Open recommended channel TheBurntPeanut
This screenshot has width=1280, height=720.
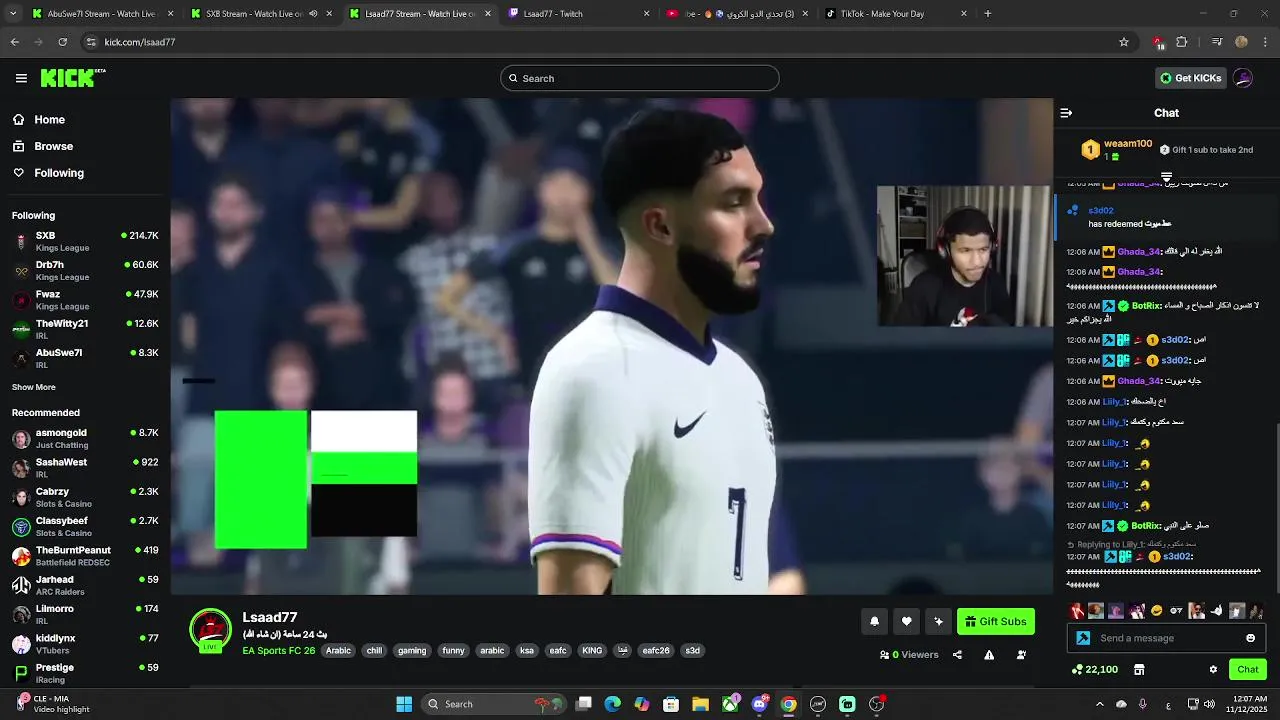(x=85, y=556)
